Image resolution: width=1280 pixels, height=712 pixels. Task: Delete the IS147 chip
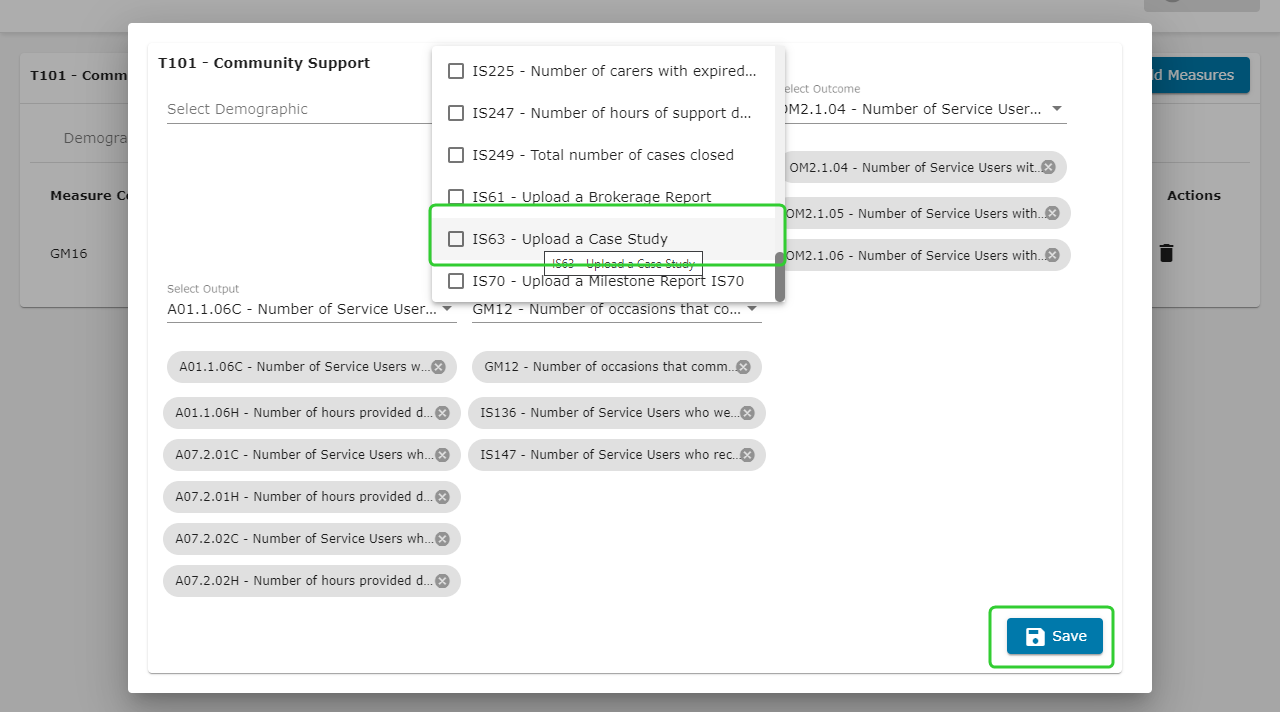[x=747, y=455]
